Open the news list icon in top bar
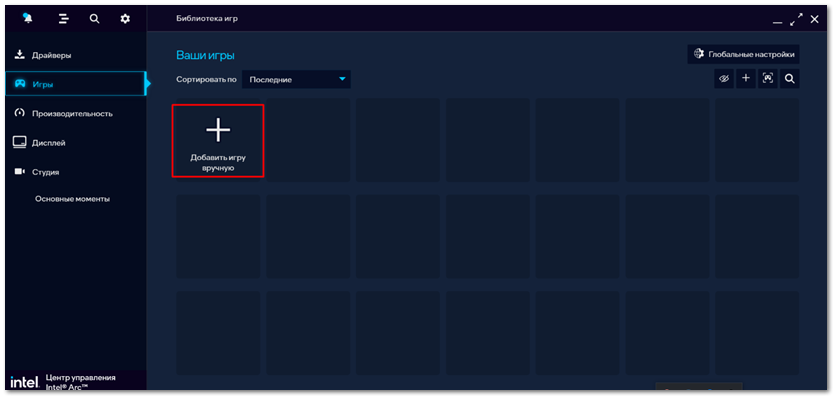This screenshot has width=836, height=399. click(x=64, y=19)
